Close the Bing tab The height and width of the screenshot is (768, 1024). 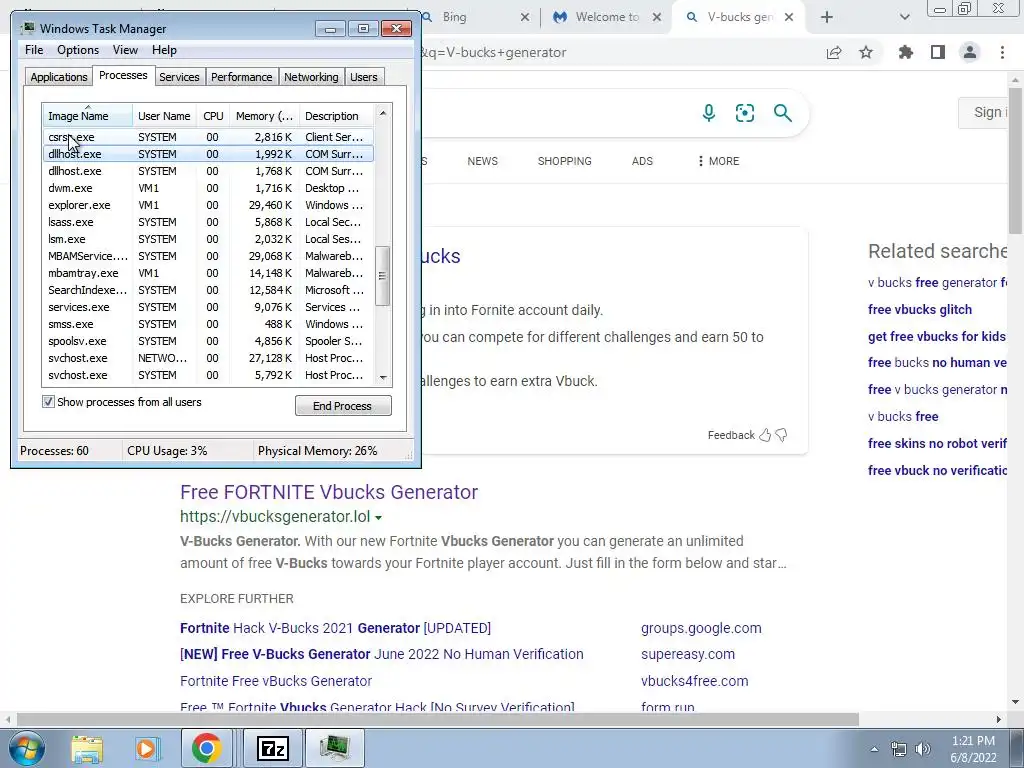click(525, 18)
